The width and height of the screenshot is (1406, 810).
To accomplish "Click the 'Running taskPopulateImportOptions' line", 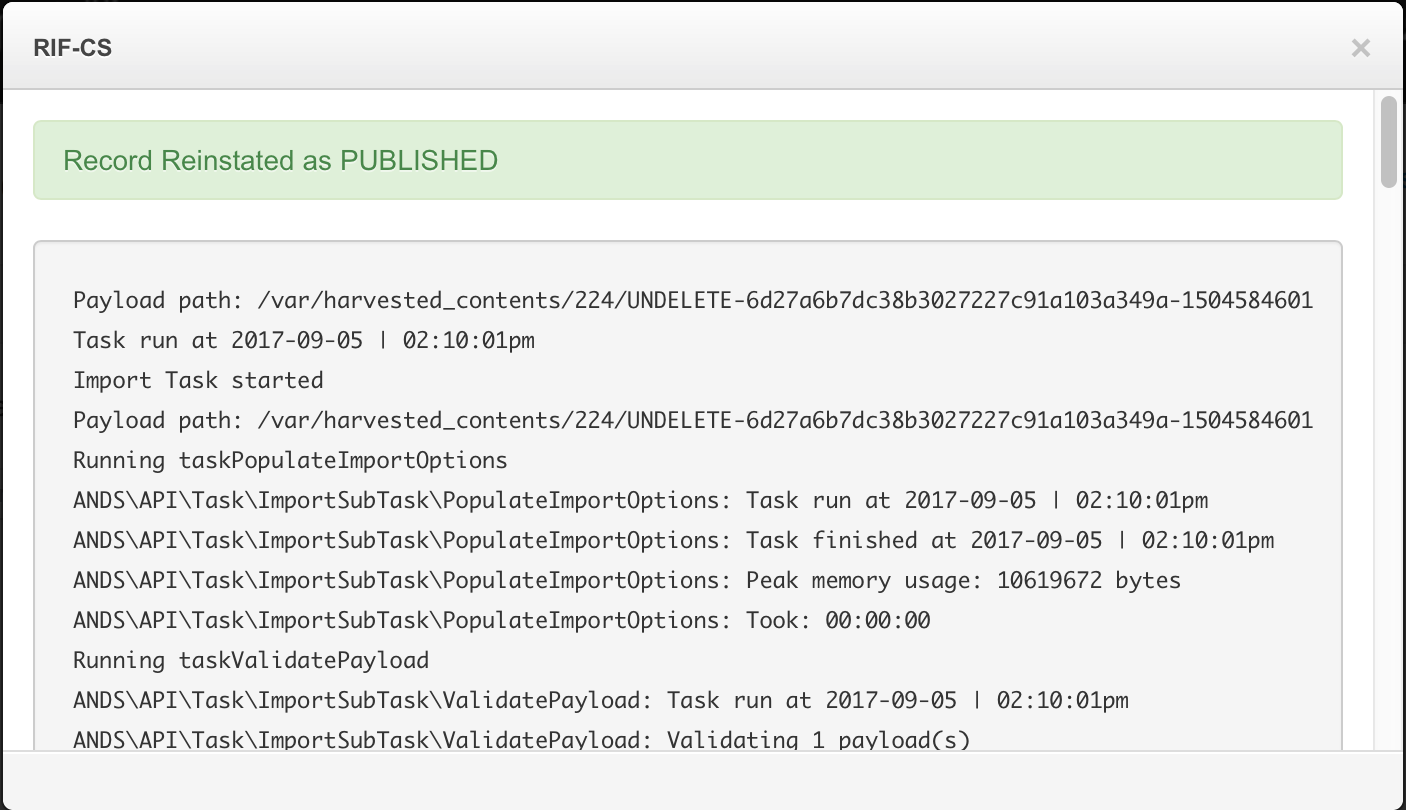I will pyautogui.click(x=290, y=460).
